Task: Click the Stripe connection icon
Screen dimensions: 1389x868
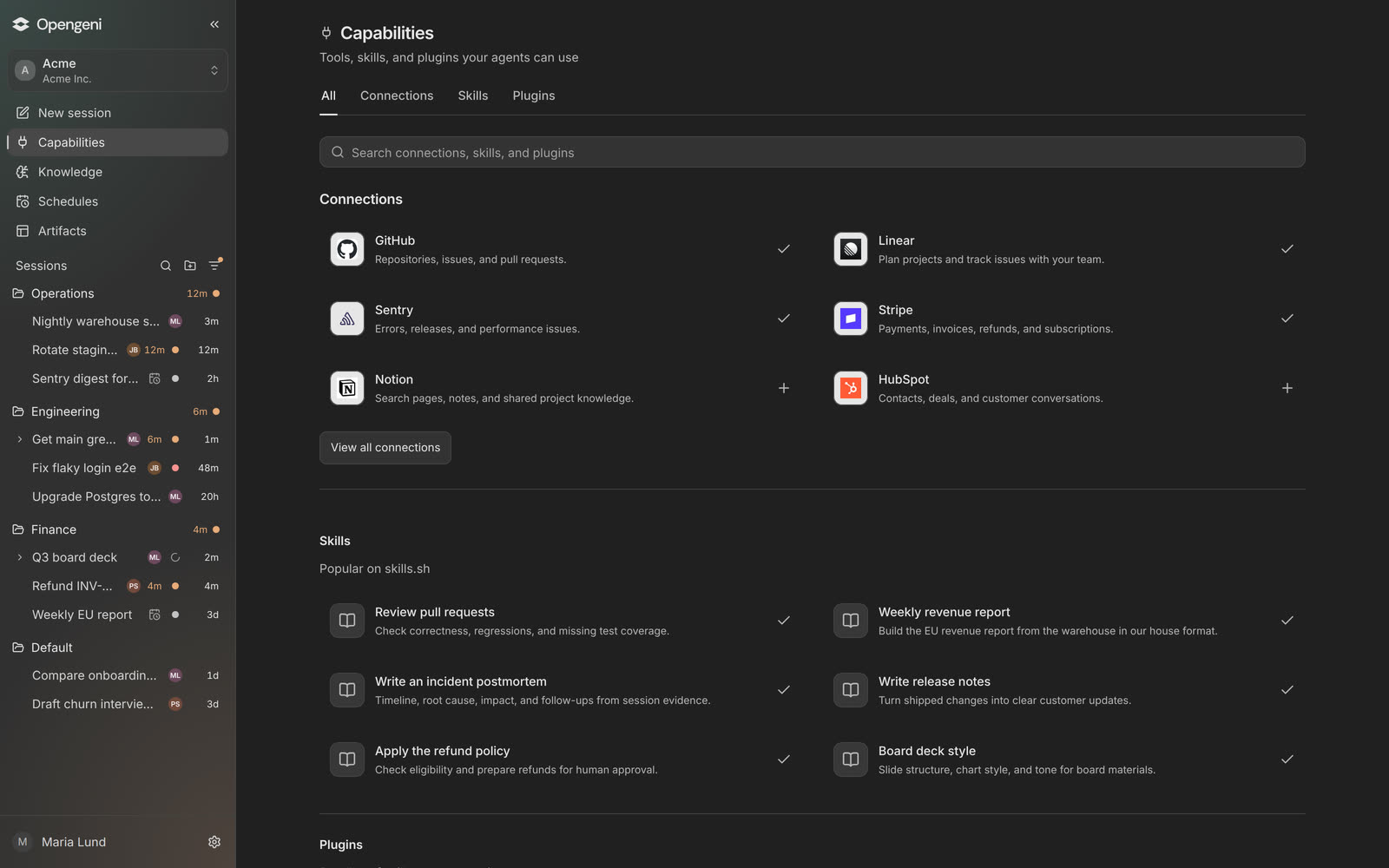Action: (x=851, y=319)
